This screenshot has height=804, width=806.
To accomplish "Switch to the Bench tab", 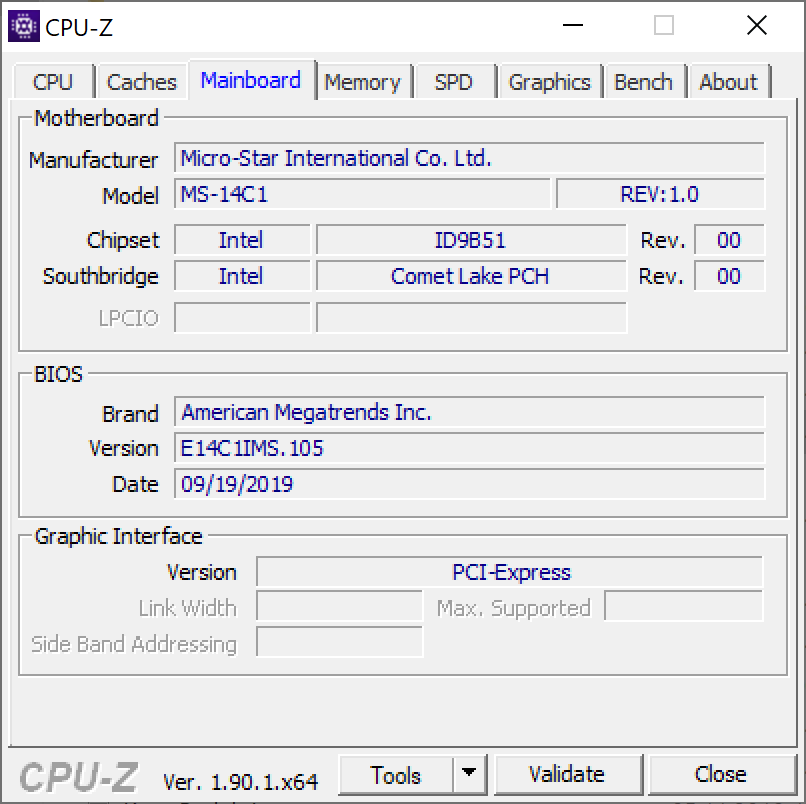I will [x=643, y=82].
